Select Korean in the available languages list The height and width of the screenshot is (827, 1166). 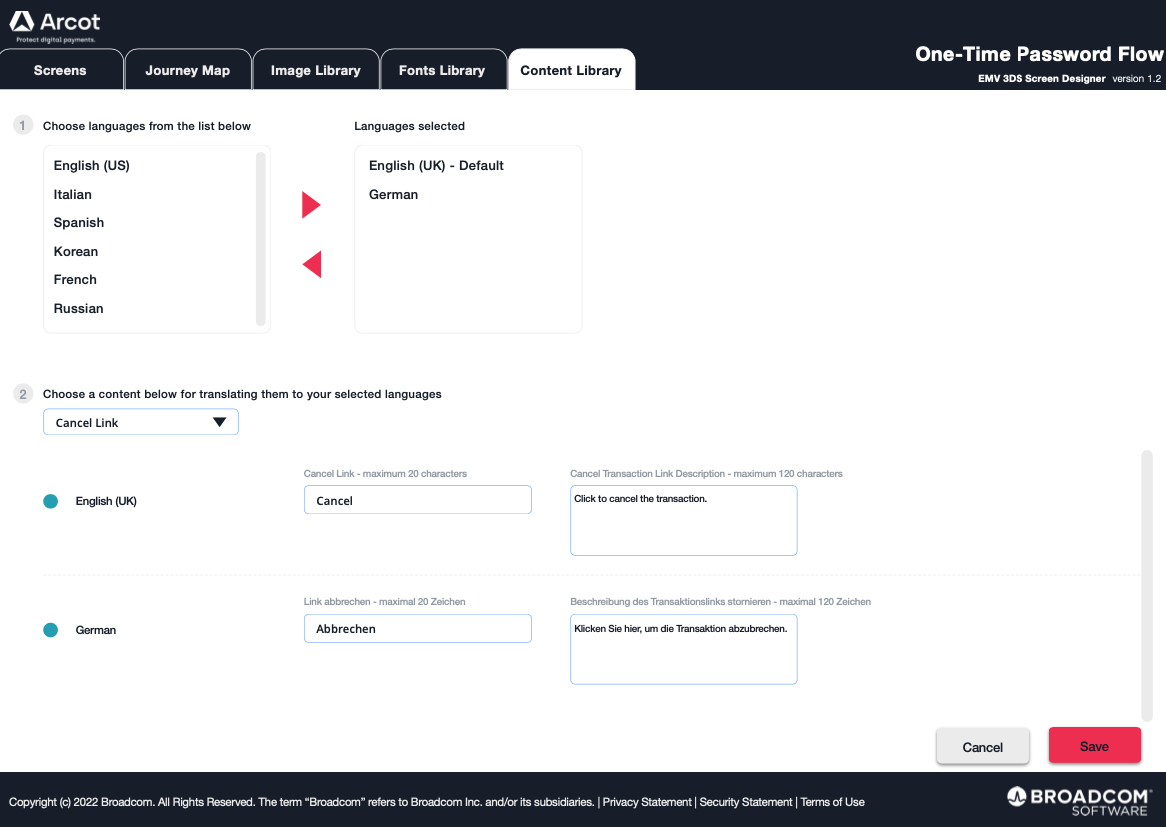pos(76,252)
